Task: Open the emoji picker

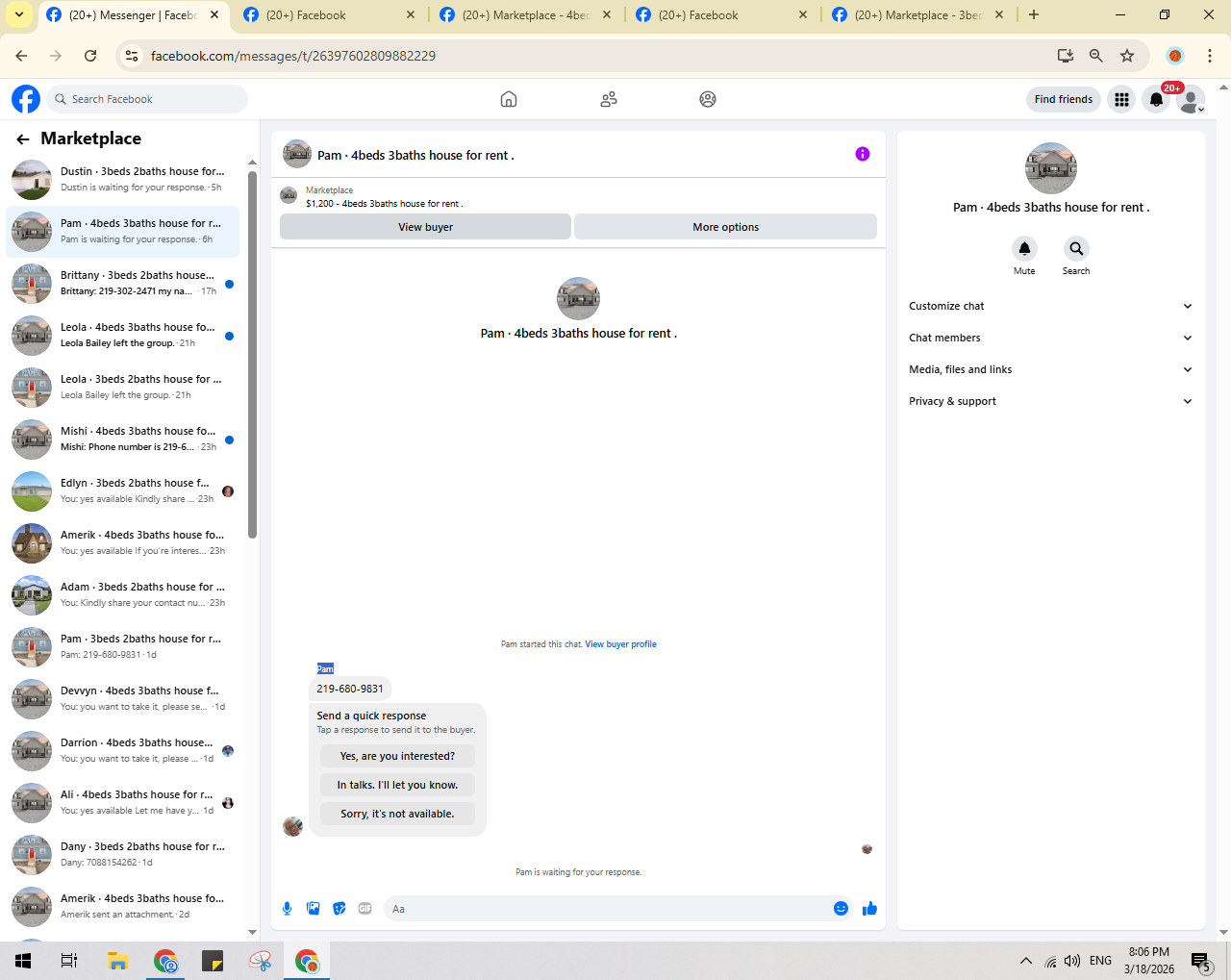Action: click(x=842, y=909)
